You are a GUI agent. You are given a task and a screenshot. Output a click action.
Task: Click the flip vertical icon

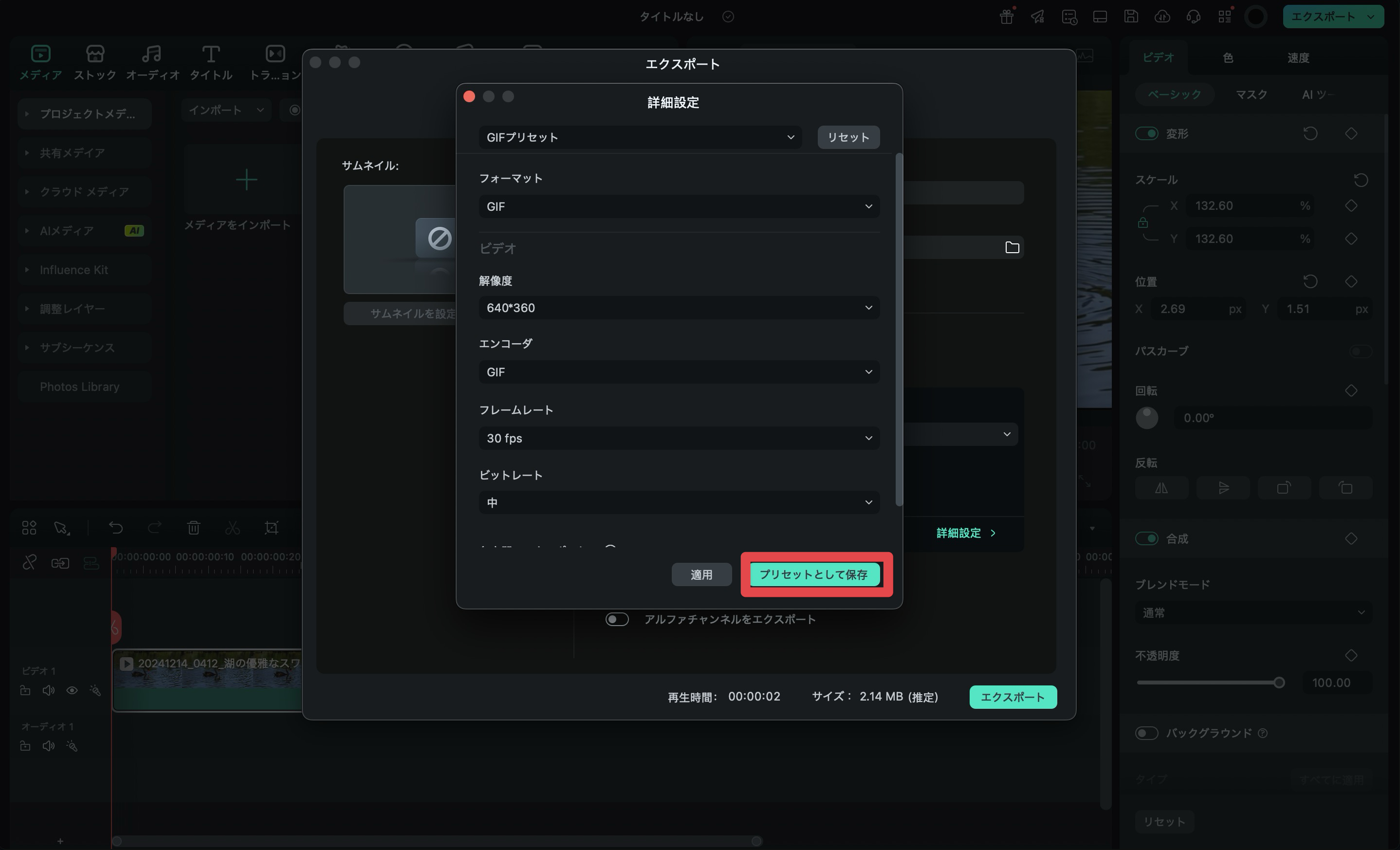(x=1223, y=488)
